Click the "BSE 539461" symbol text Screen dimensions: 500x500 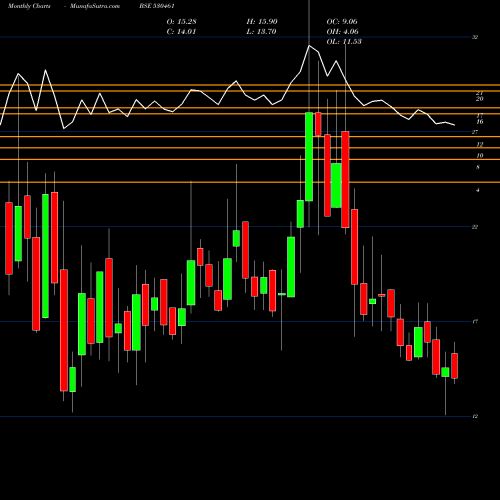coord(157,6)
